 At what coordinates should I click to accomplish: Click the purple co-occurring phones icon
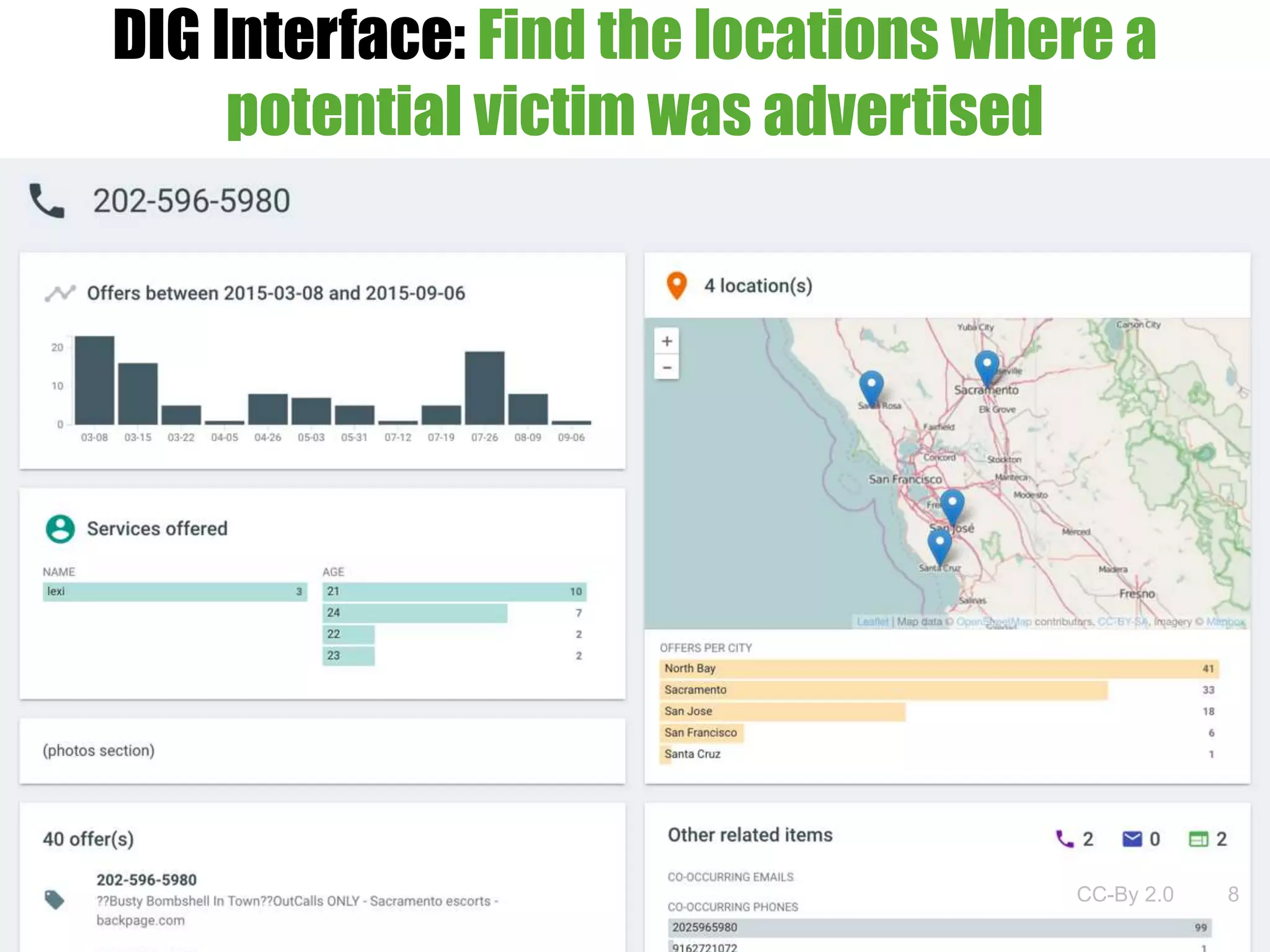coord(1064,839)
